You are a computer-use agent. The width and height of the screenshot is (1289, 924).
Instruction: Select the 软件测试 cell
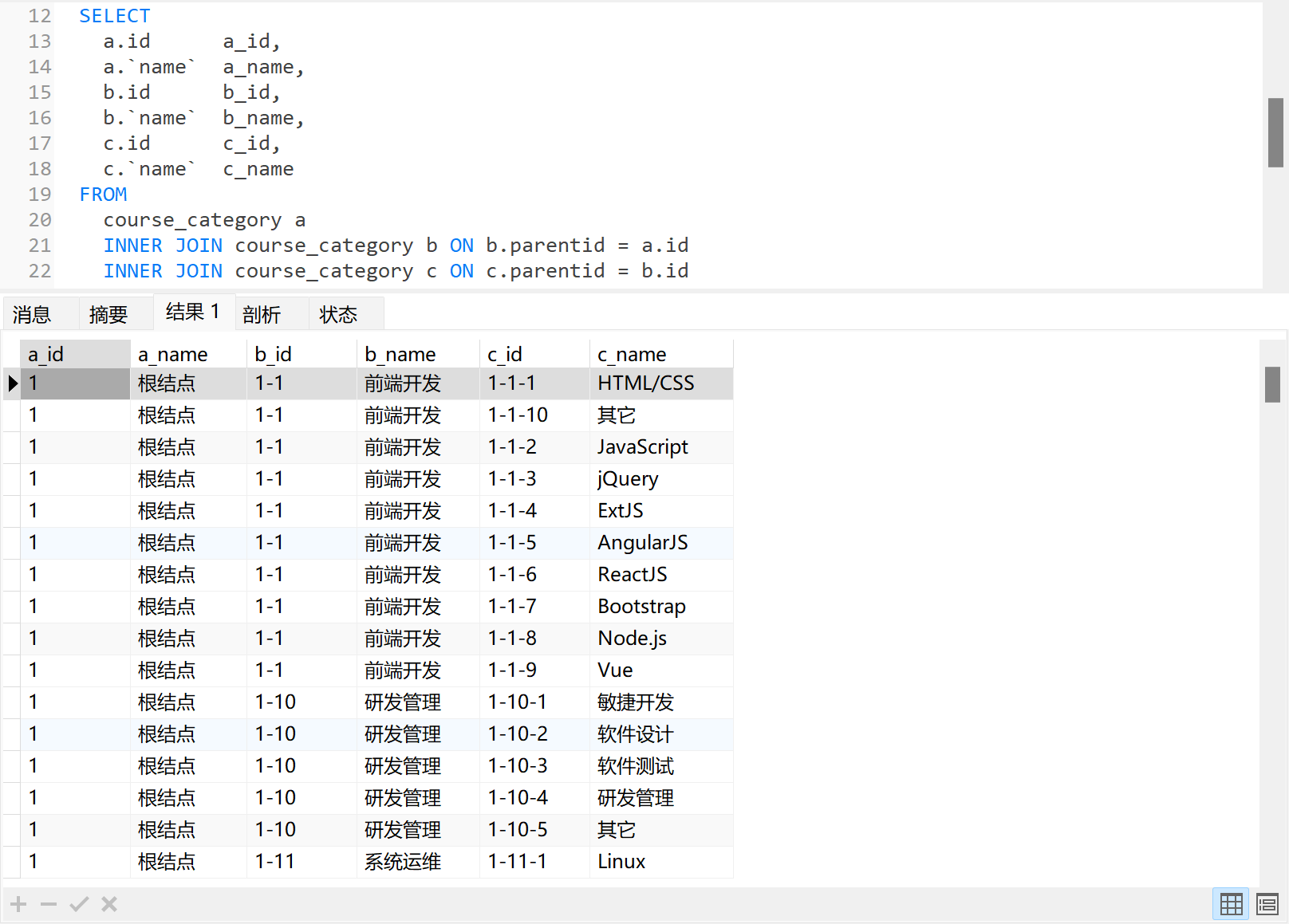661,766
